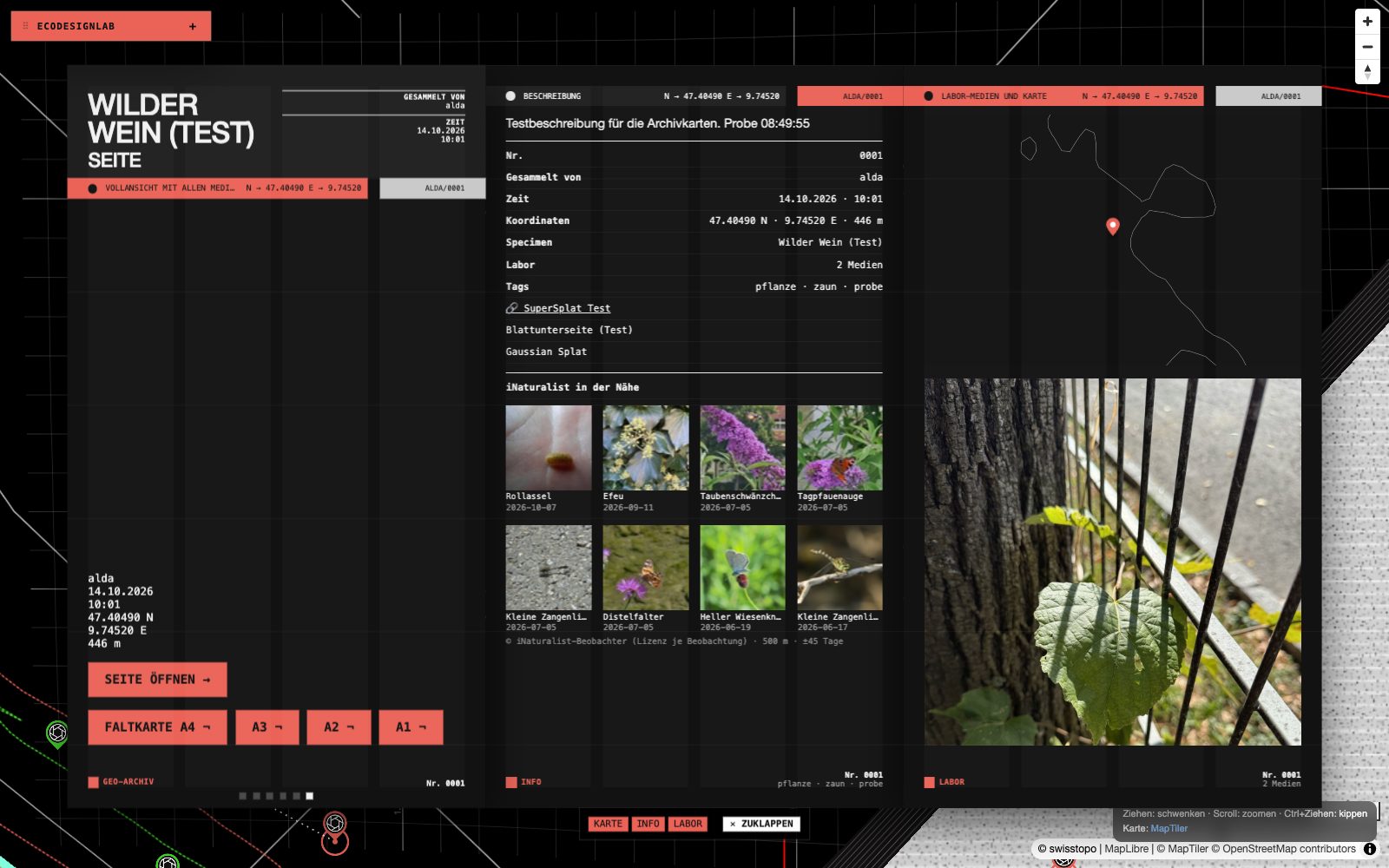Click the 'Testbeschreibung für die Archivkarten' description text

click(658, 123)
